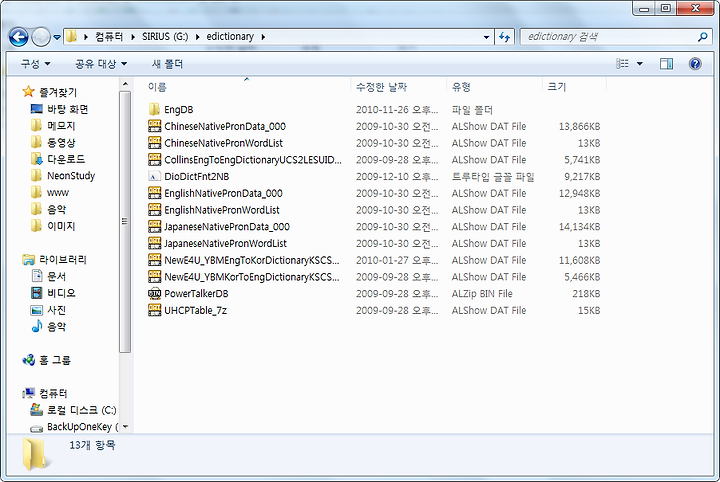
Task: Select the 13,866KB size cell
Action: click(x=579, y=126)
